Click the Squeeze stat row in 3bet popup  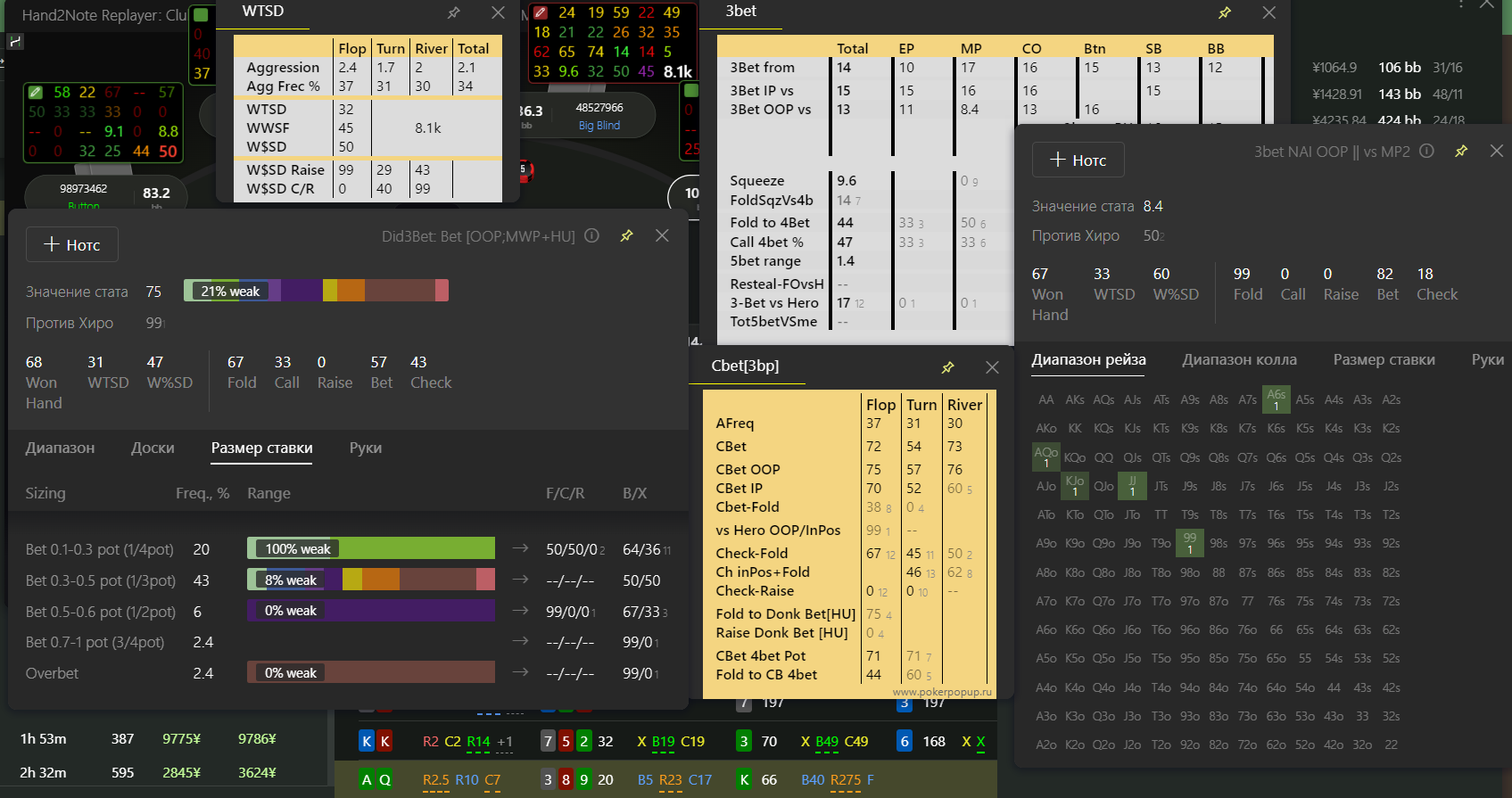click(756, 180)
